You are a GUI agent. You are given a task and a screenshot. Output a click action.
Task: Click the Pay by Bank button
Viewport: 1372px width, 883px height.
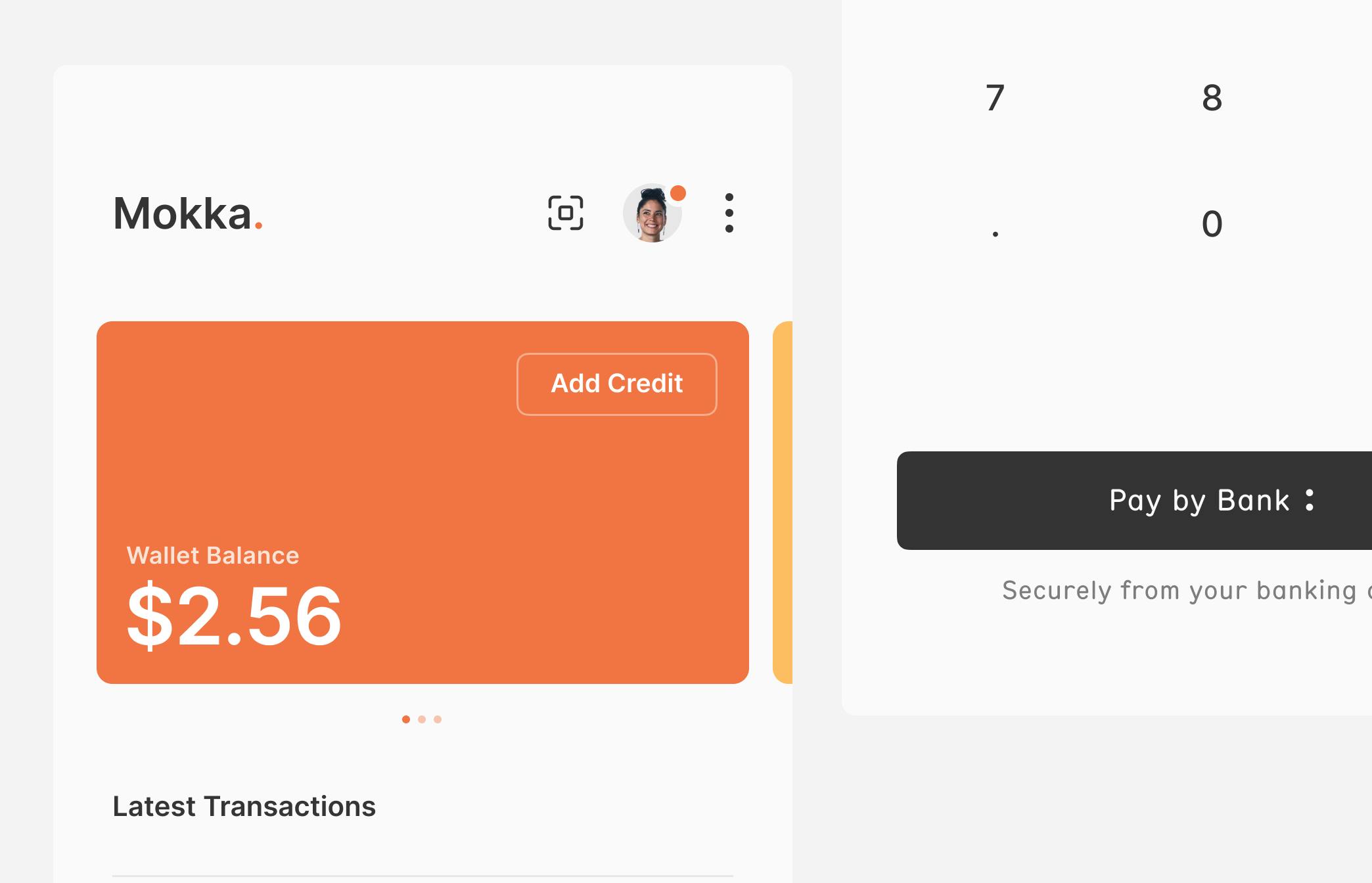tap(1134, 501)
